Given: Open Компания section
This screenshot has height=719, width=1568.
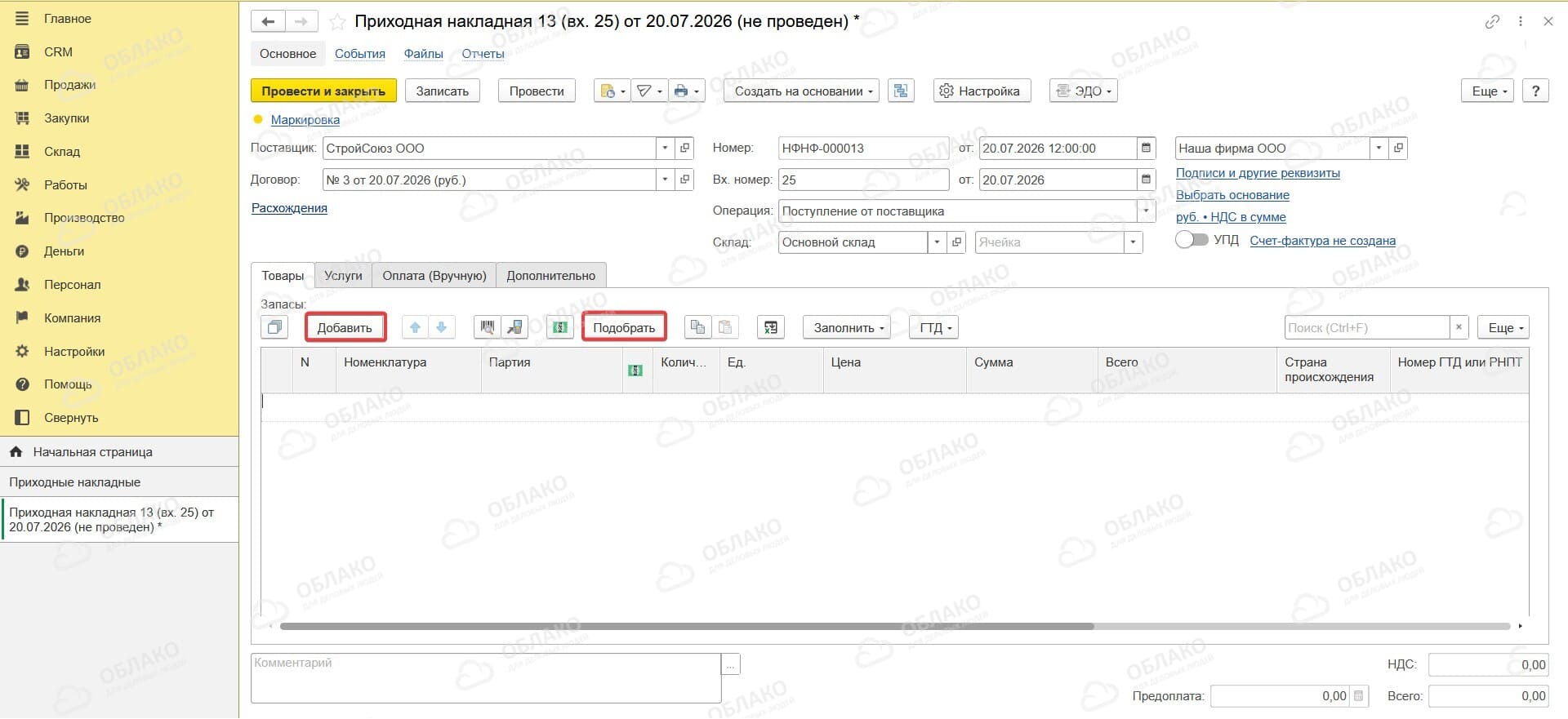Looking at the screenshot, I should click(x=72, y=318).
